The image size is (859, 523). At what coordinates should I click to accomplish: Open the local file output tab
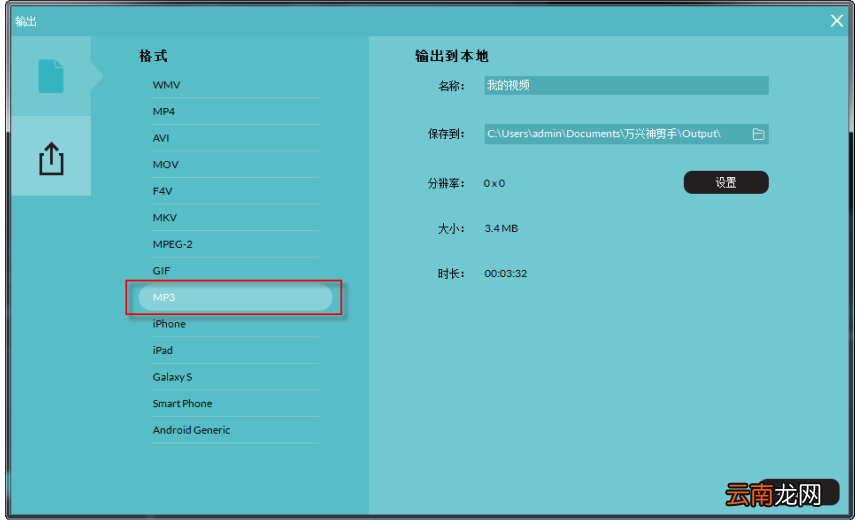tap(51, 76)
